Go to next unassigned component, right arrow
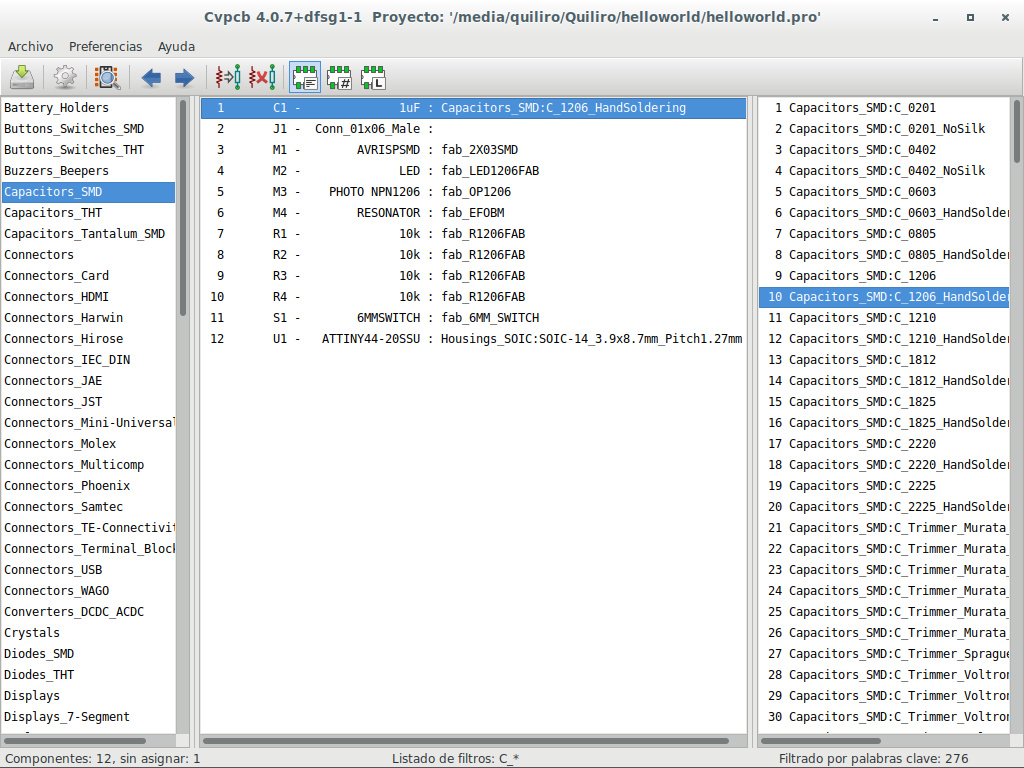The height and width of the screenshot is (768, 1024). click(184, 78)
